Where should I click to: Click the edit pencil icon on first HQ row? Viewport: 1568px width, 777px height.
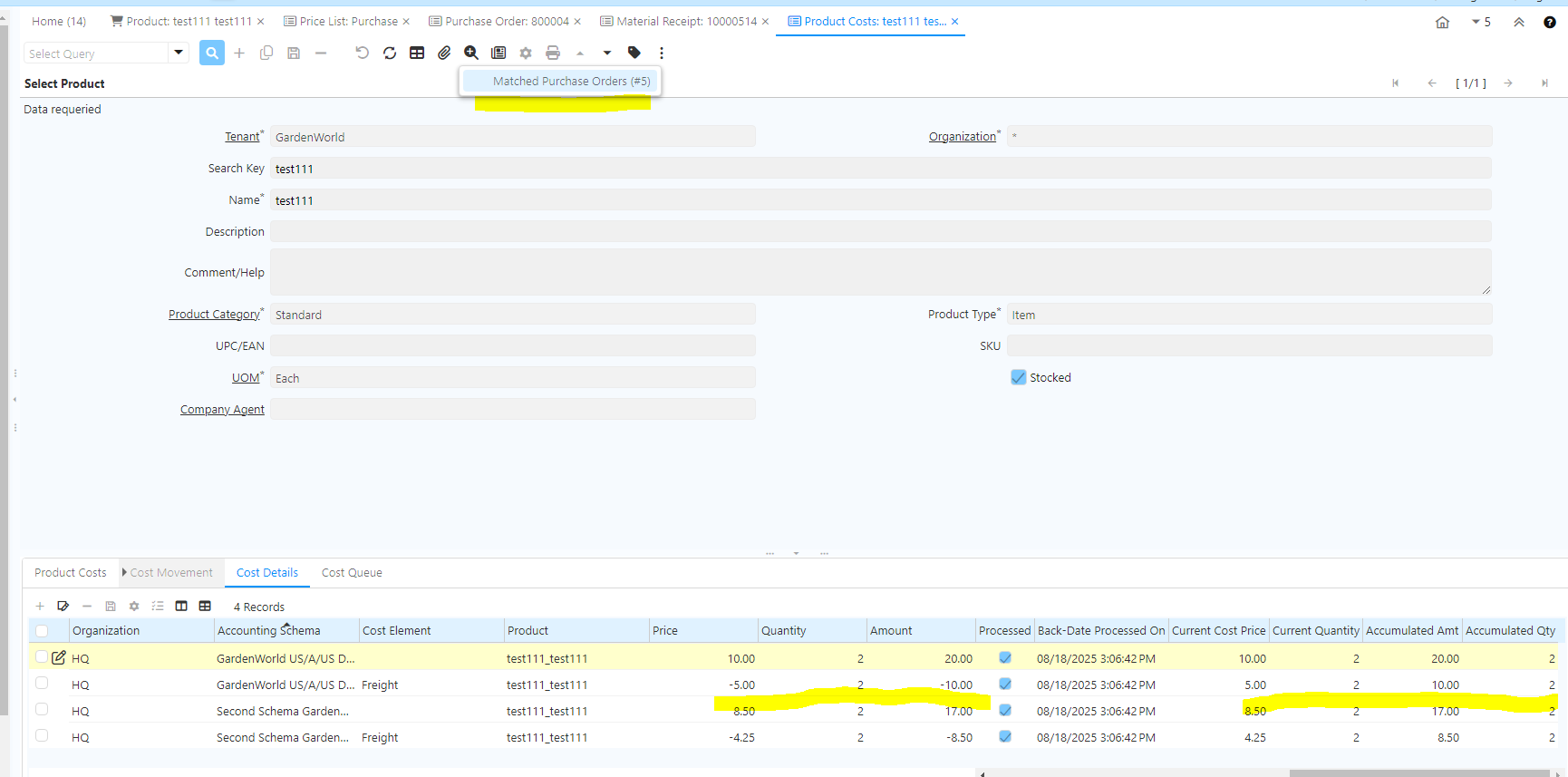[x=59, y=658]
